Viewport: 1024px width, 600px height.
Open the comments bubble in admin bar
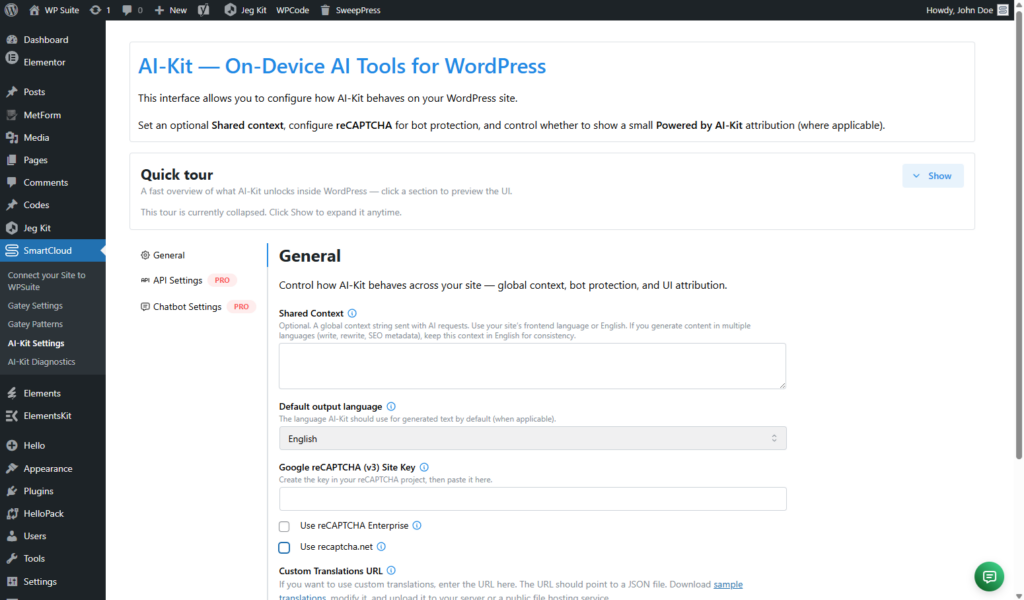click(x=127, y=10)
